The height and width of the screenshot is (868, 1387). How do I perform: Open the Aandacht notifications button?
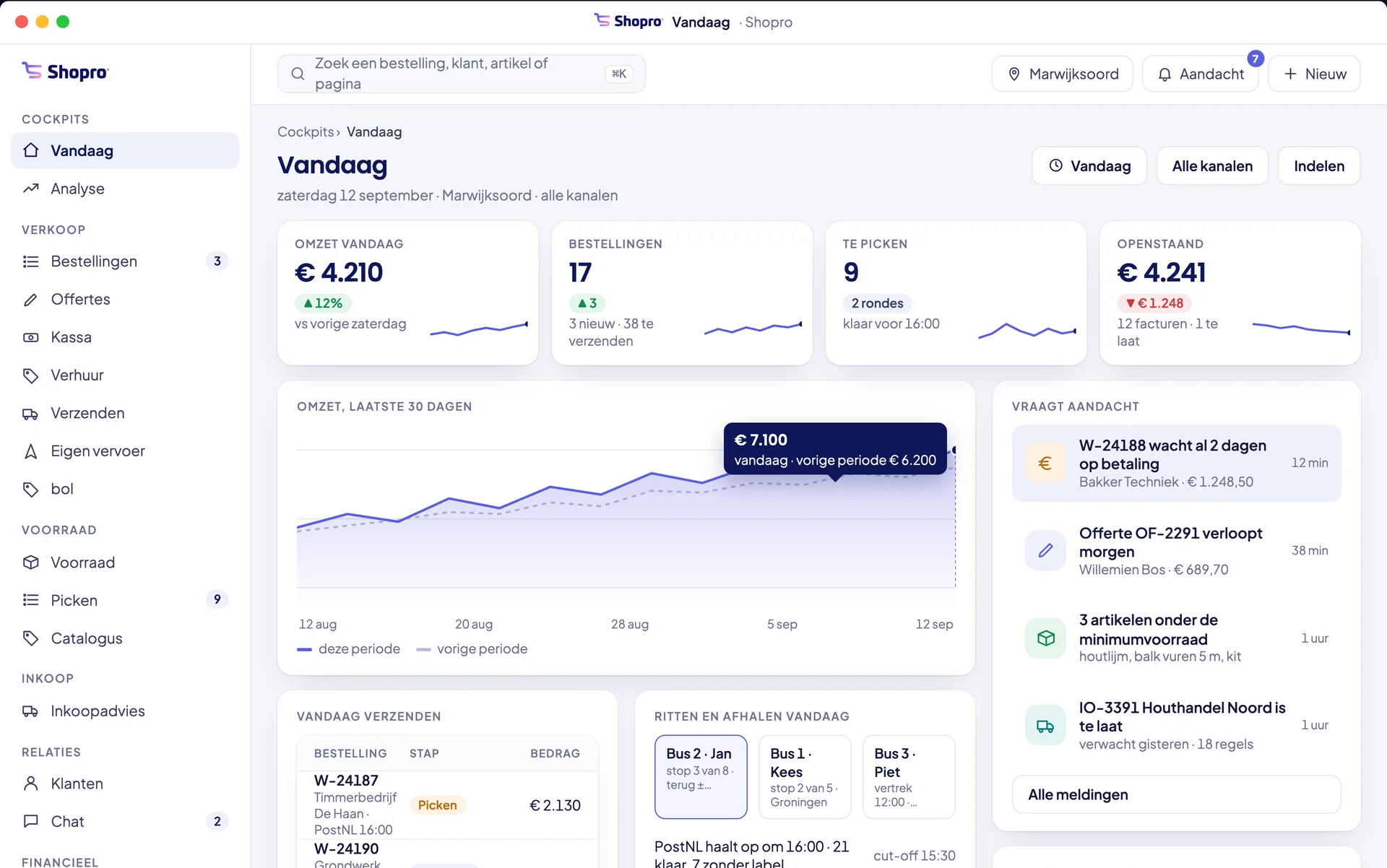click(1201, 74)
